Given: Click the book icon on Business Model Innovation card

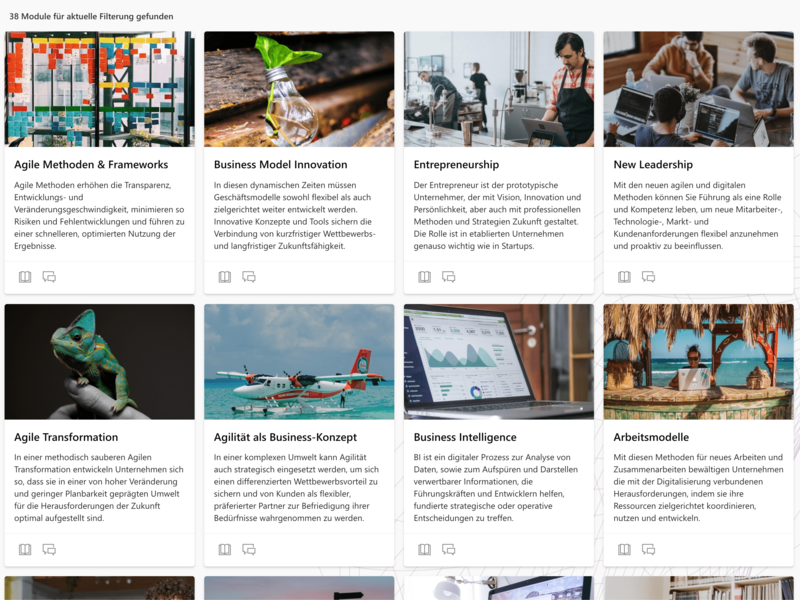Looking at the screenshot, I should point(224,277).
